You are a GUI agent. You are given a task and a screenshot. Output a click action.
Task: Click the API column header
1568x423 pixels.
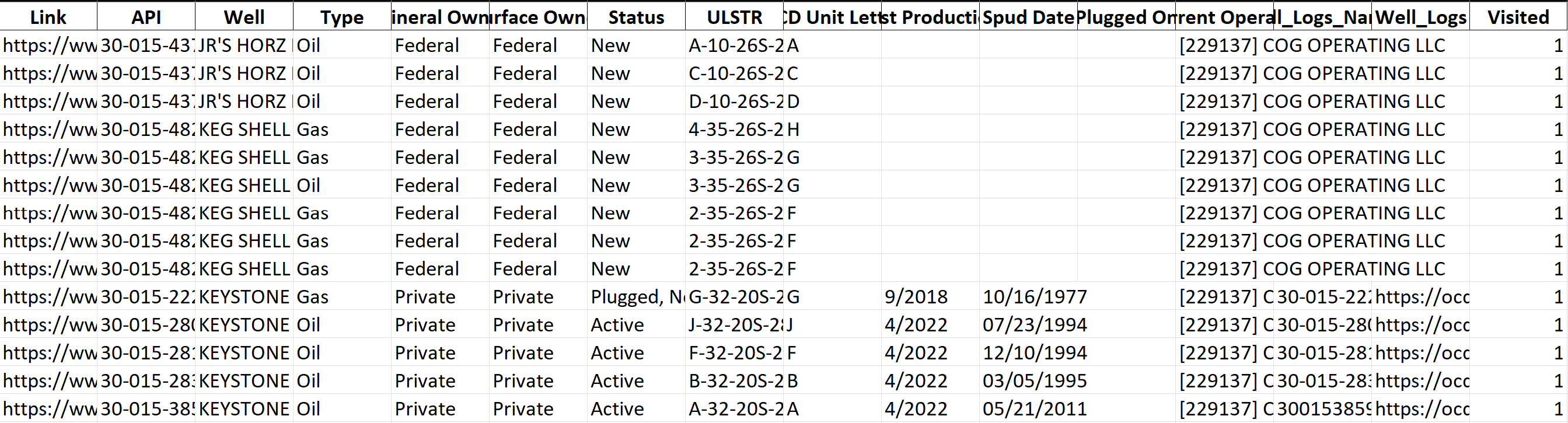146,17
